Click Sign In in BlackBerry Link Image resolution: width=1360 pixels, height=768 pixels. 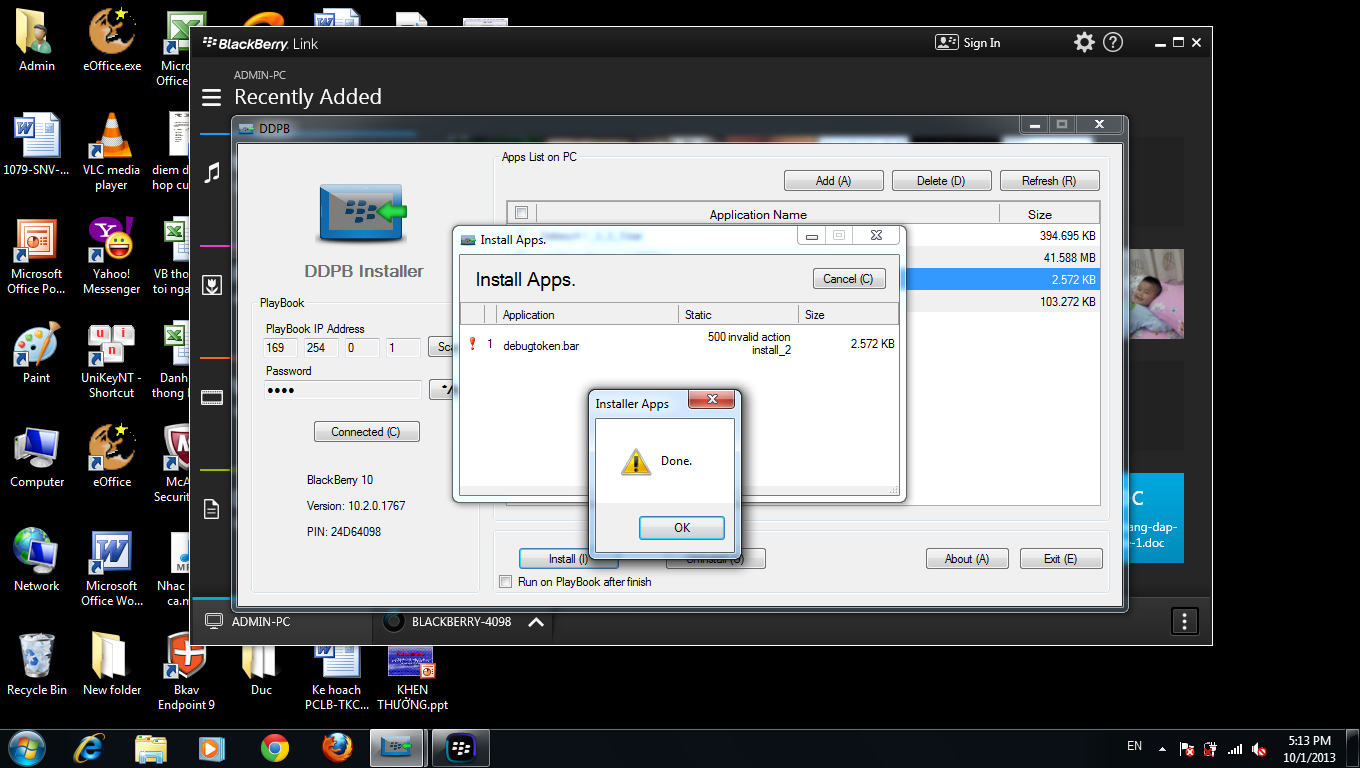(968, 43)
